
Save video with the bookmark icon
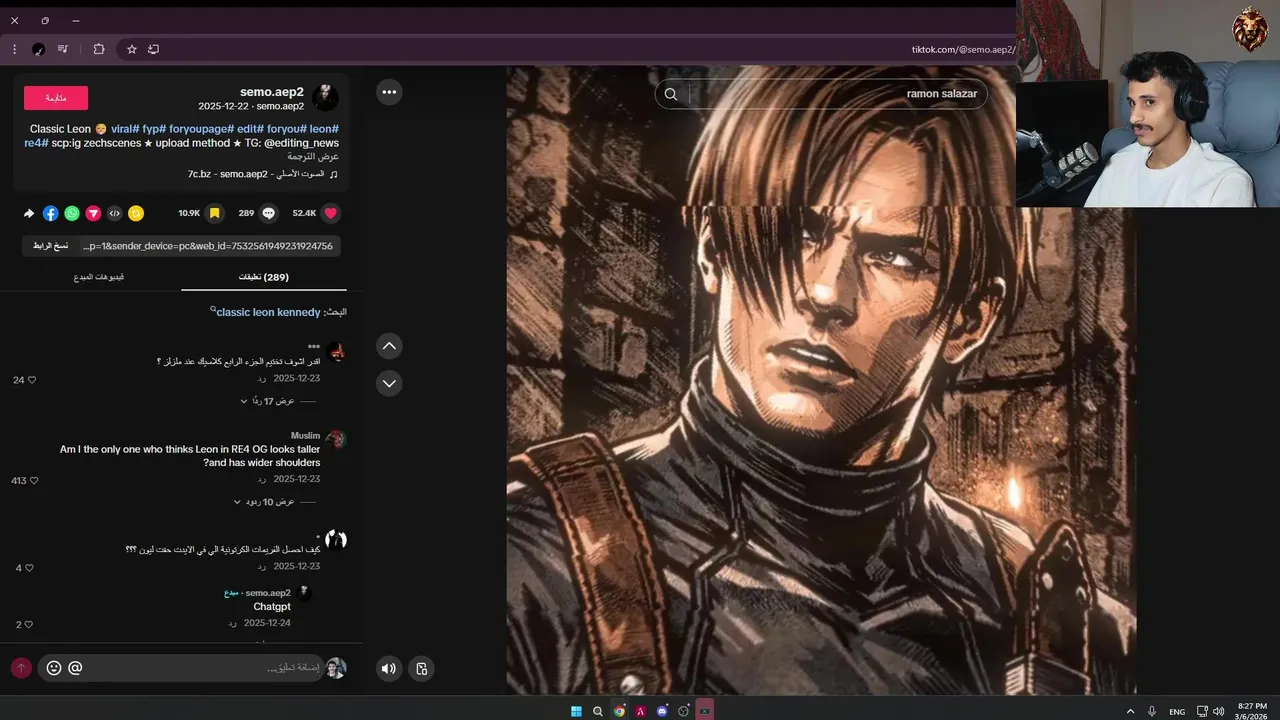coord(214,213)
